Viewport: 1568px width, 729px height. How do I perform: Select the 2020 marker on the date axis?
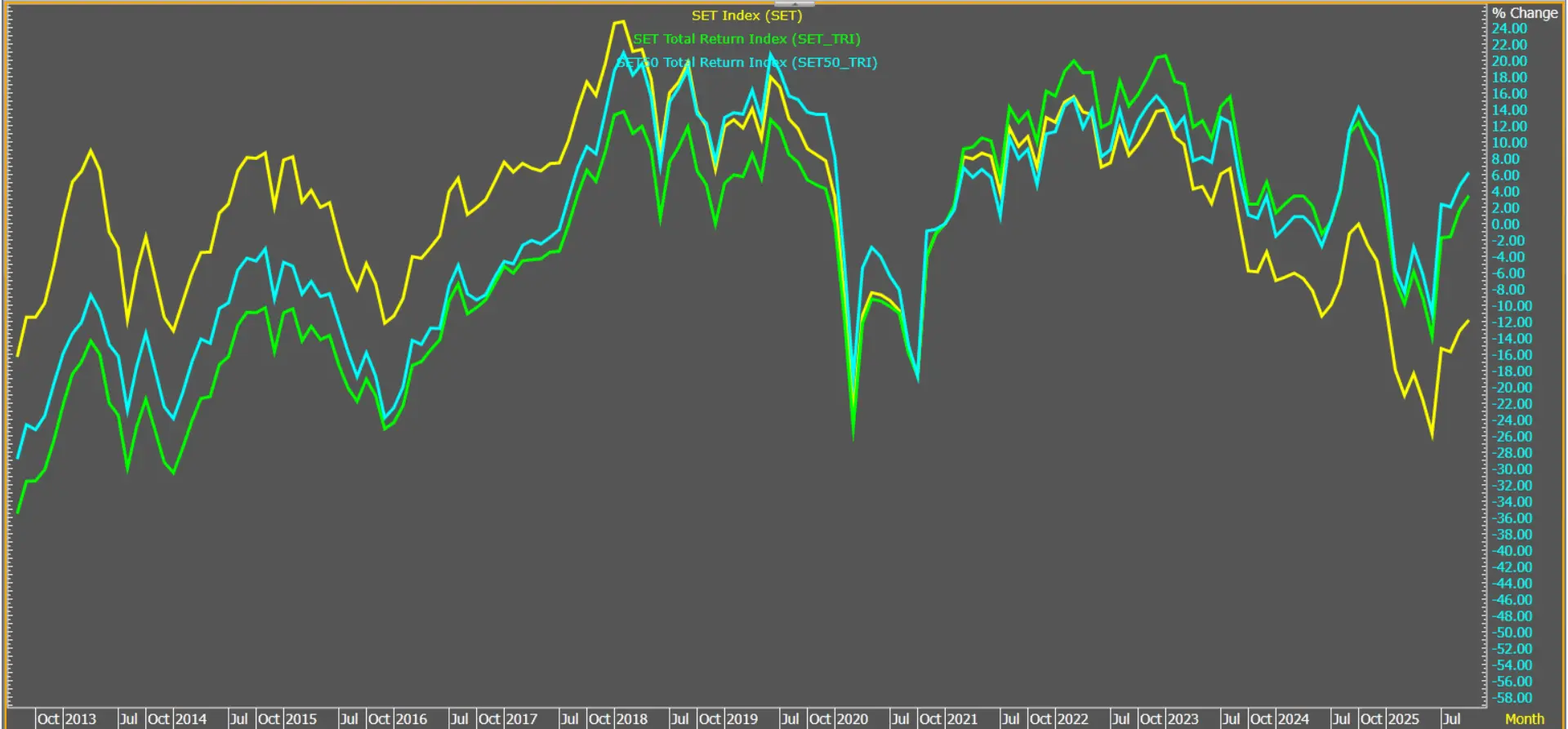click(x=852, y=719)
